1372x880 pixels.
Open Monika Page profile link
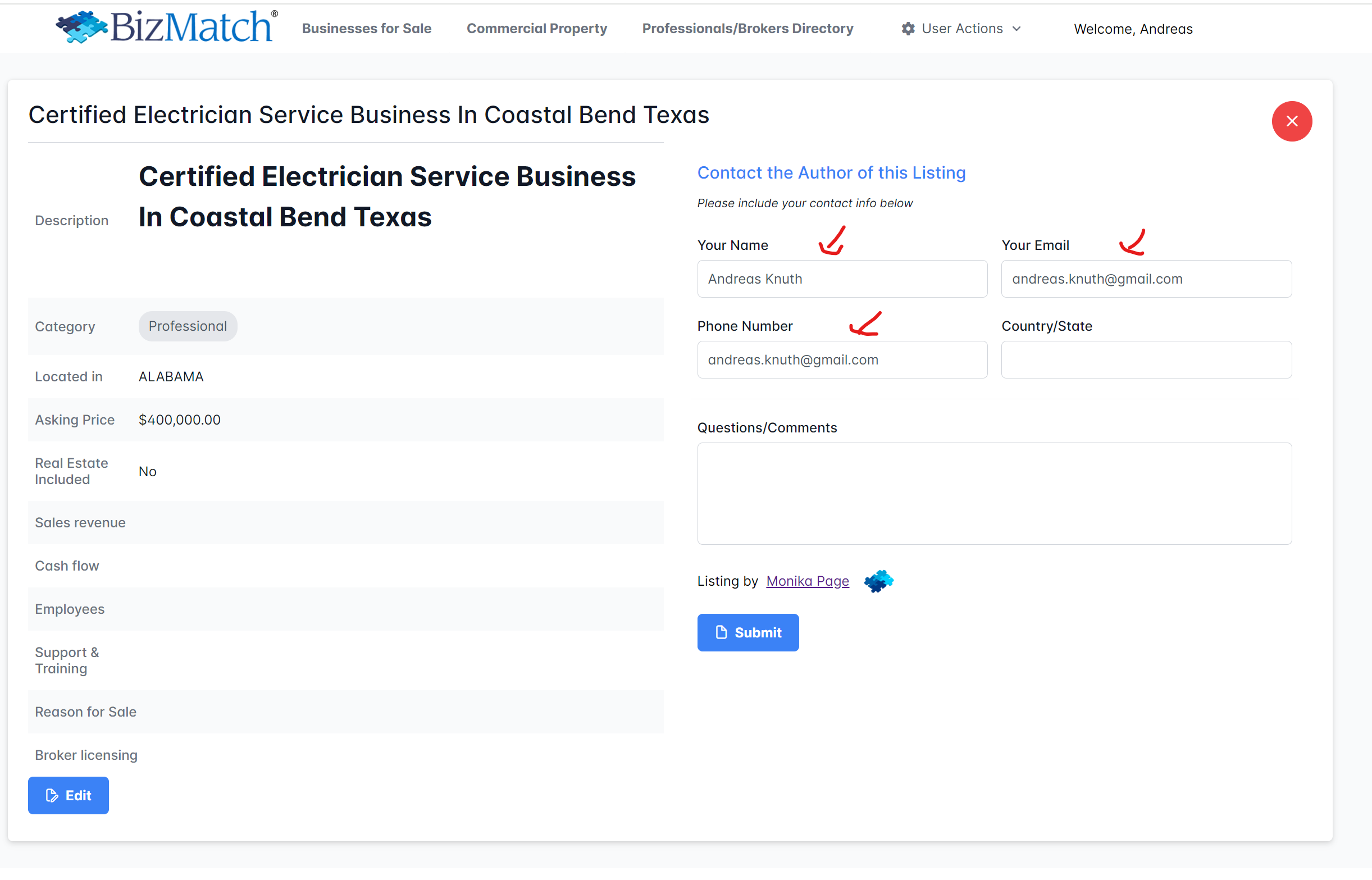click(807, 581)
